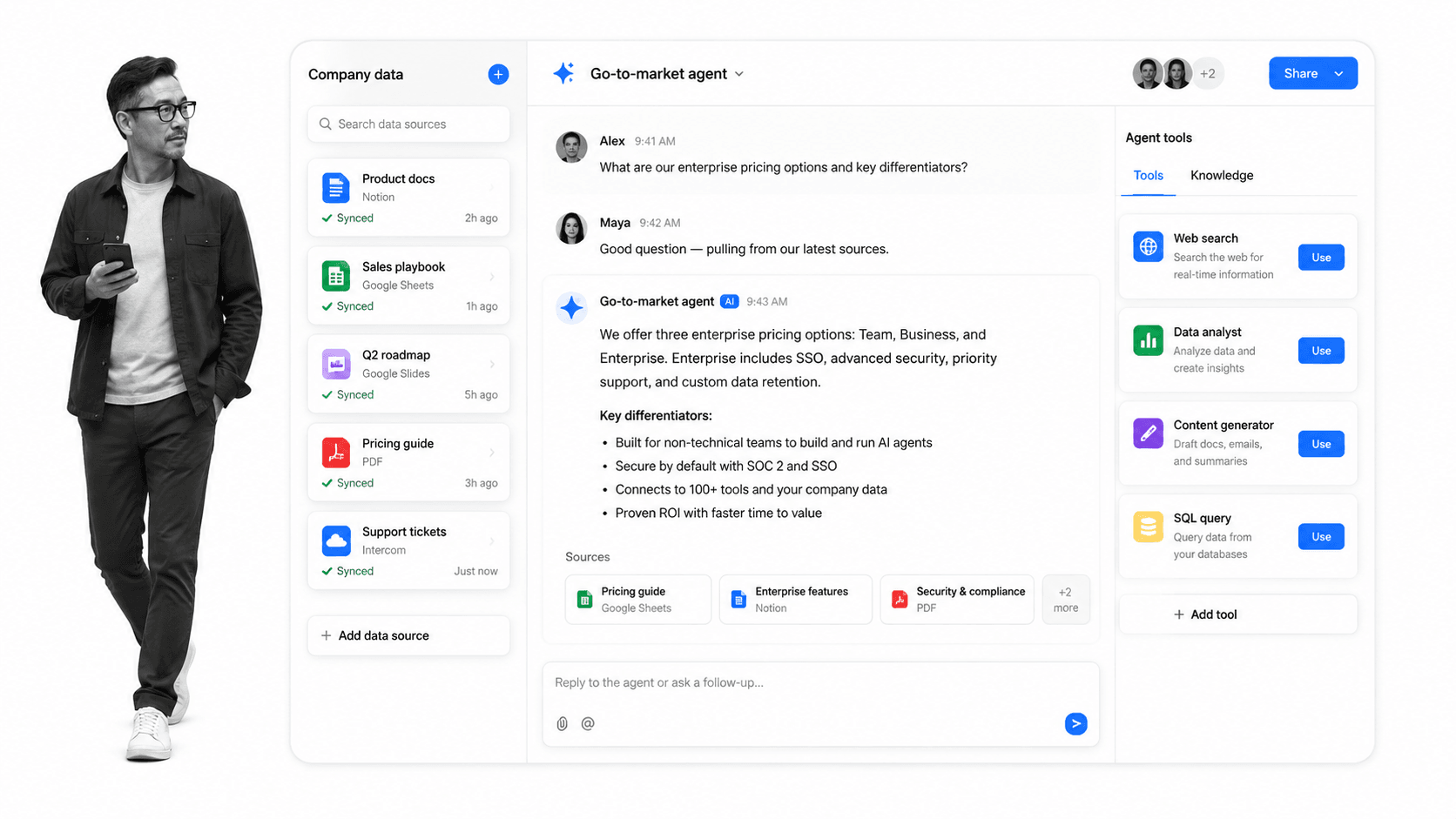This screenshot has width=1456, height=819.
Task: Click Maya's avatar in the chat
Action: click(571, 229)
